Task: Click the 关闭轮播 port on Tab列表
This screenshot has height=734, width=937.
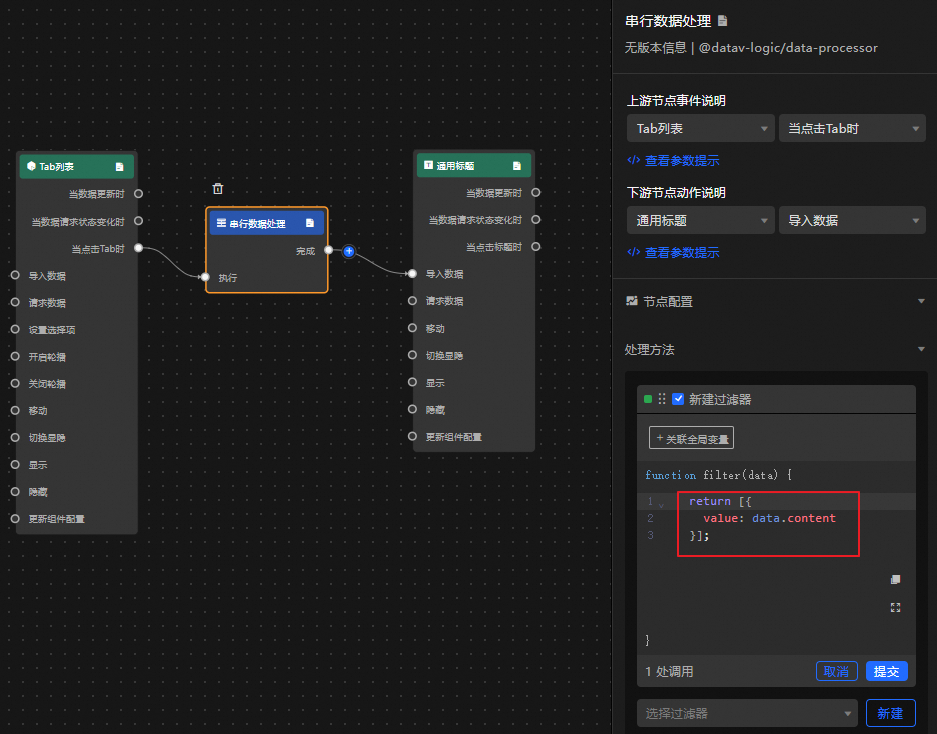Action: (15, 383)
